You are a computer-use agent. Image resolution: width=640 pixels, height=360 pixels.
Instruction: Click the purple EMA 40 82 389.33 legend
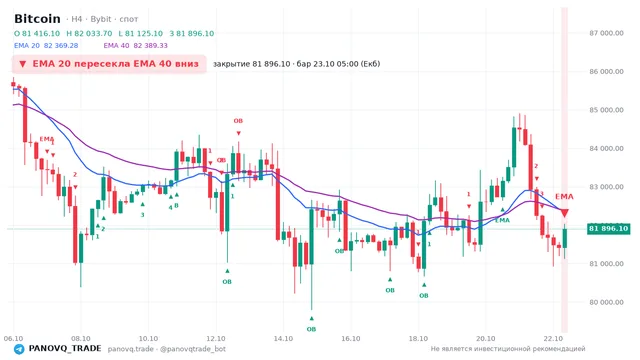136,45
